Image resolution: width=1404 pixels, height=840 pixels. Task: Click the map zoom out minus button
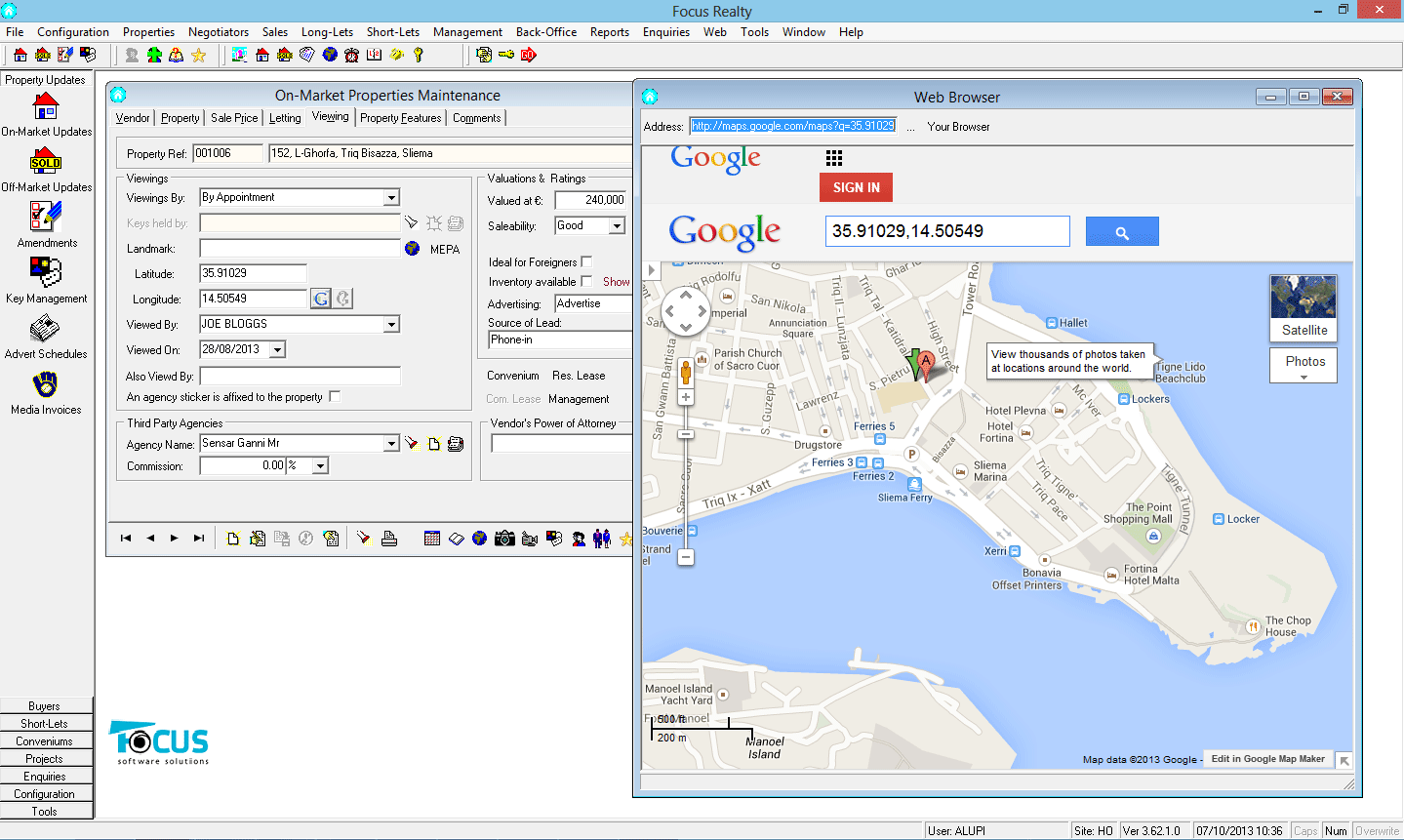[686, 557]
